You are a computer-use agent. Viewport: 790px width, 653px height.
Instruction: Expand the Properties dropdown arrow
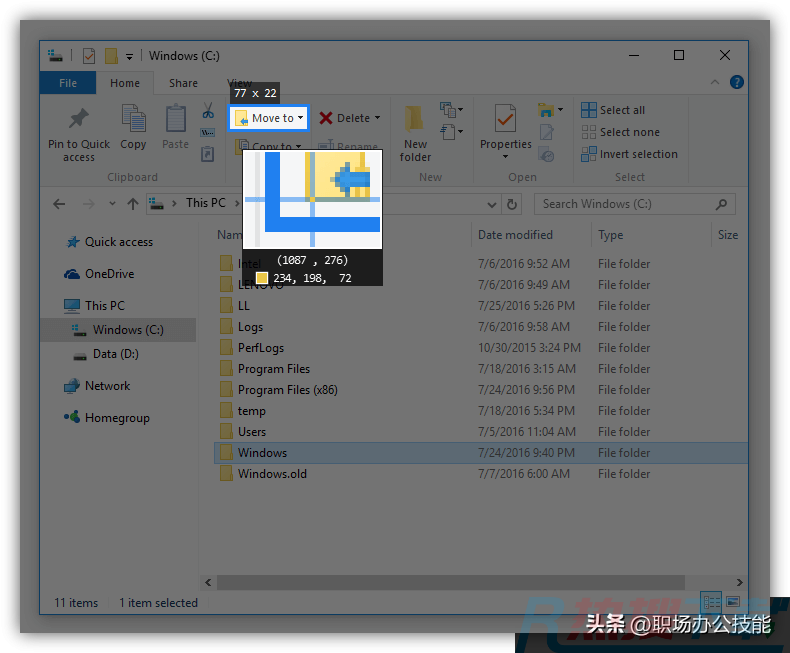pyautogui.click(x=505, y=157)
